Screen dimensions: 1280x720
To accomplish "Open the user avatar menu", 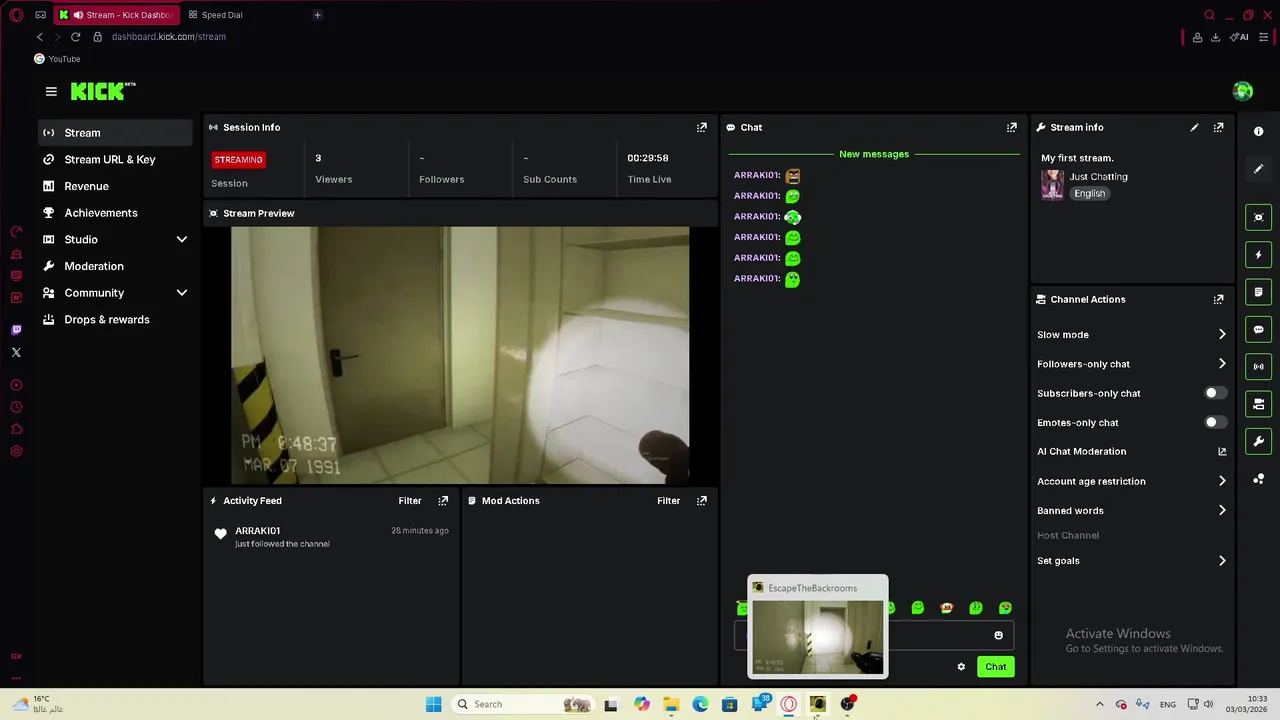I will tap(1243, 91).
